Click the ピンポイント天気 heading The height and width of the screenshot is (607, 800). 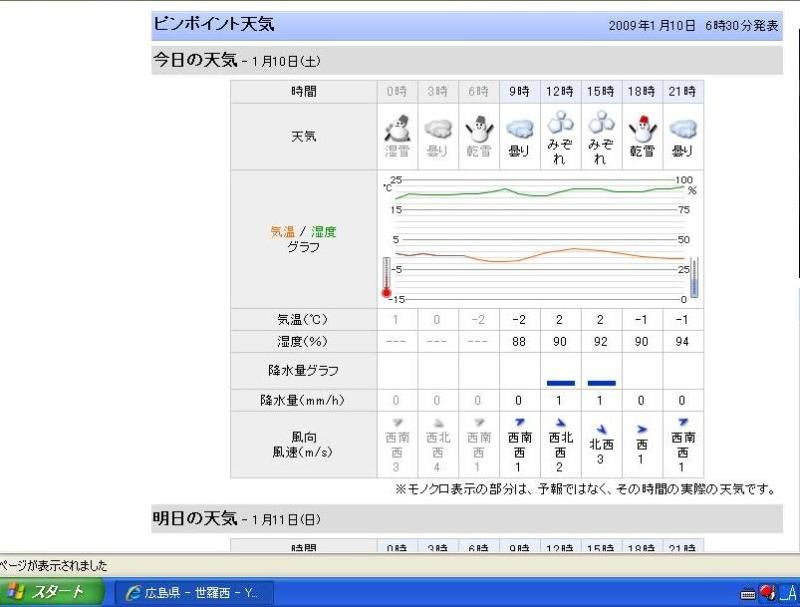(x=214, y=24)
